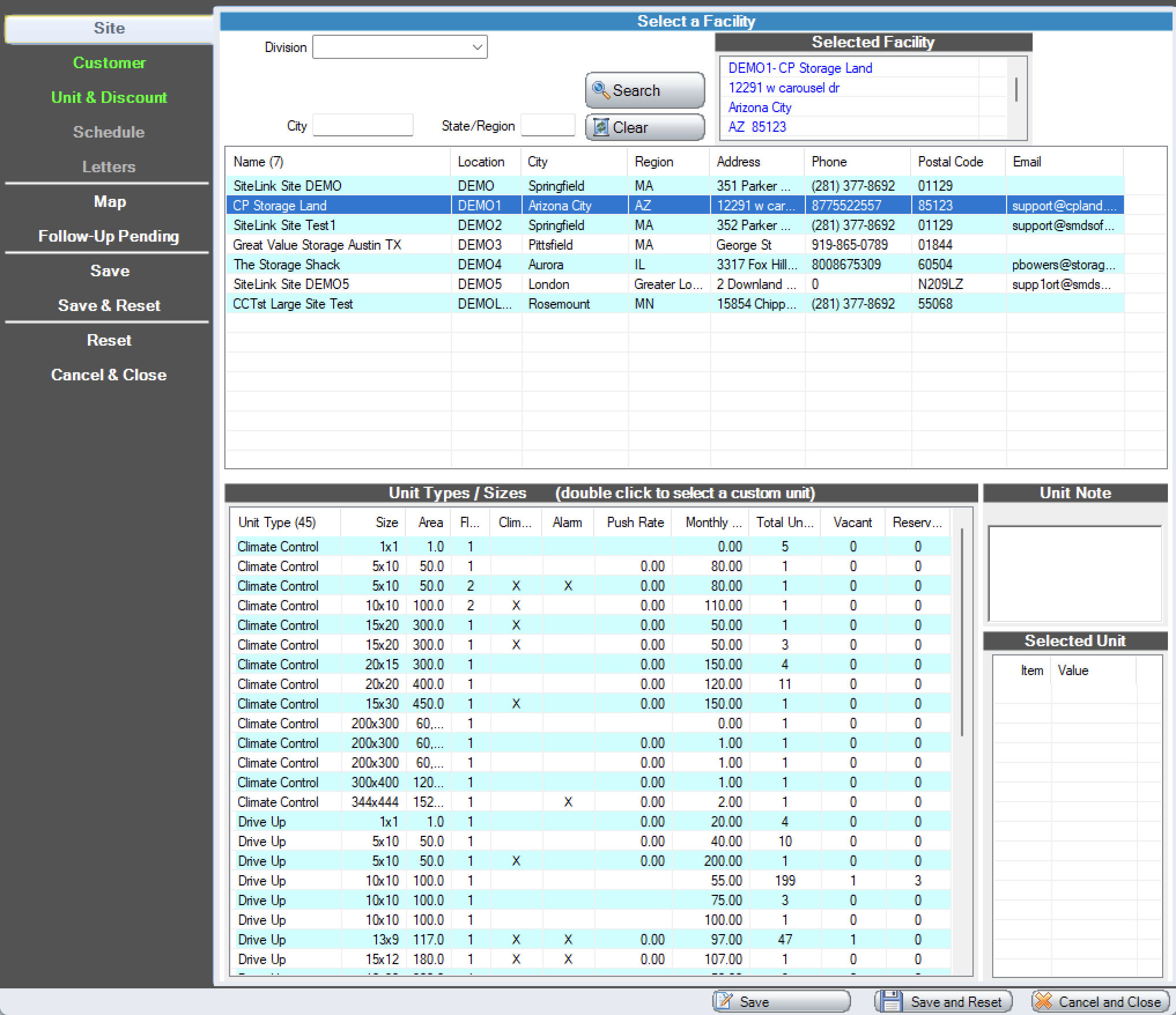The width and height of the screenshot is (1176, 1015).
Task: Click Save & Reset in the sidebar
Action: point(109,305)
